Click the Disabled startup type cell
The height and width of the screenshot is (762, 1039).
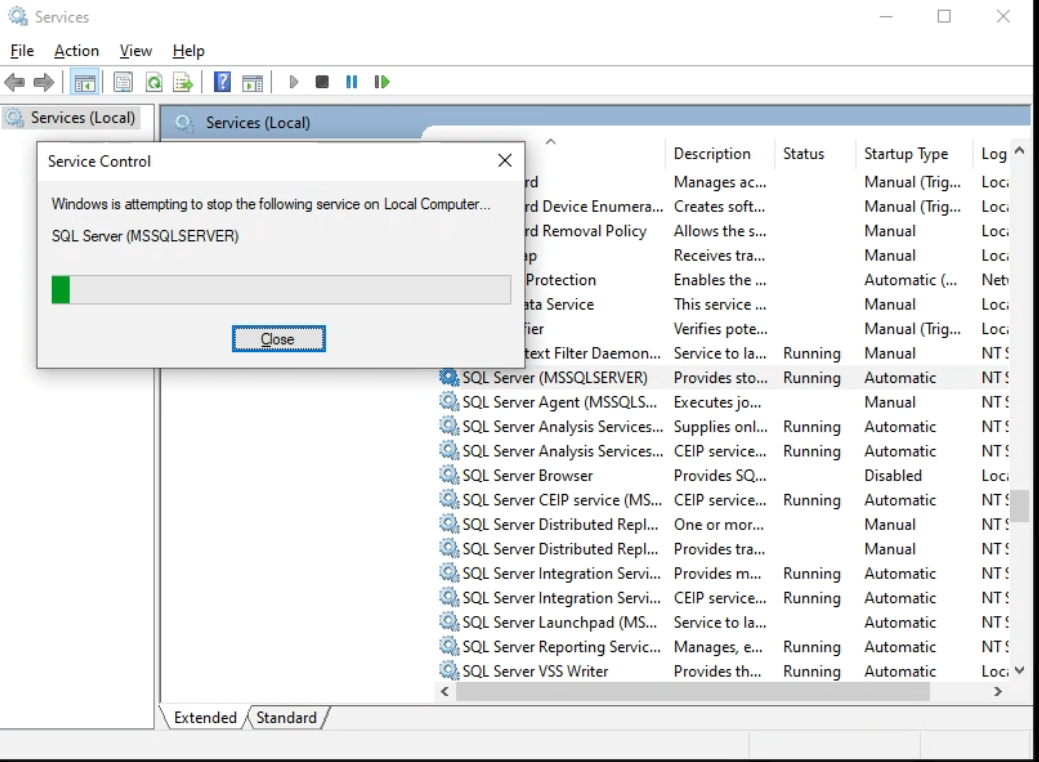coord(893,476)
